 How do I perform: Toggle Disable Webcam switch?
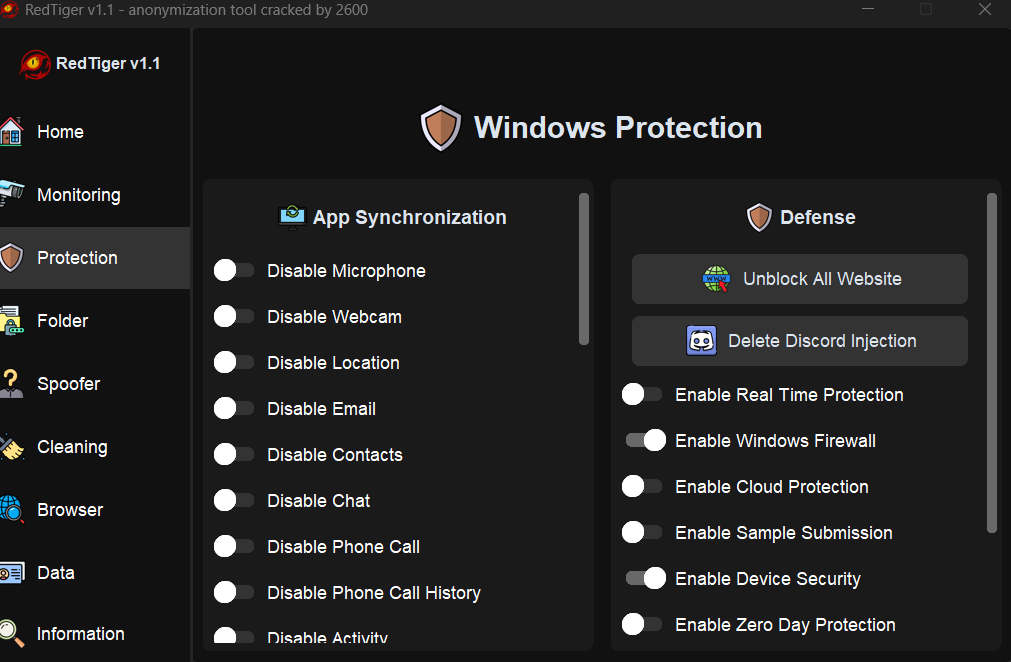(x=233, y=316)
